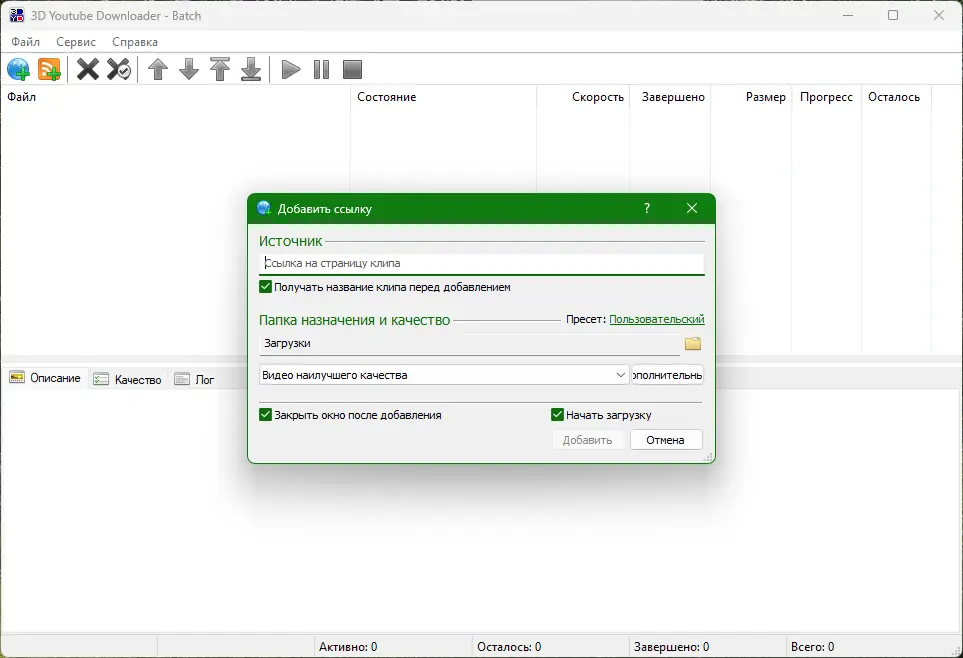Open folder browser for destination path
Image resolution: width=963 pixels, height=658 pixels.
tap(694, 343)
